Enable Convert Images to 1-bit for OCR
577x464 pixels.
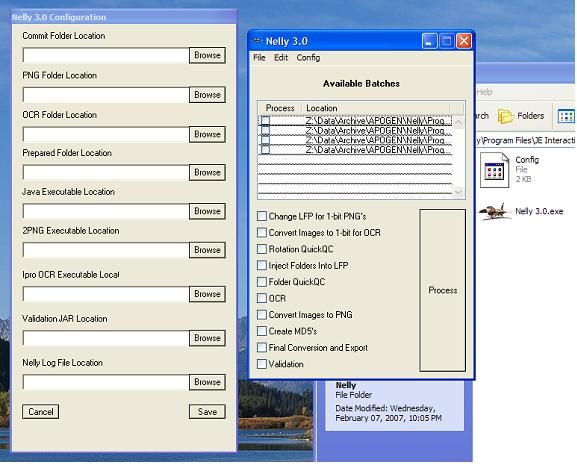(x=262, y=233)
